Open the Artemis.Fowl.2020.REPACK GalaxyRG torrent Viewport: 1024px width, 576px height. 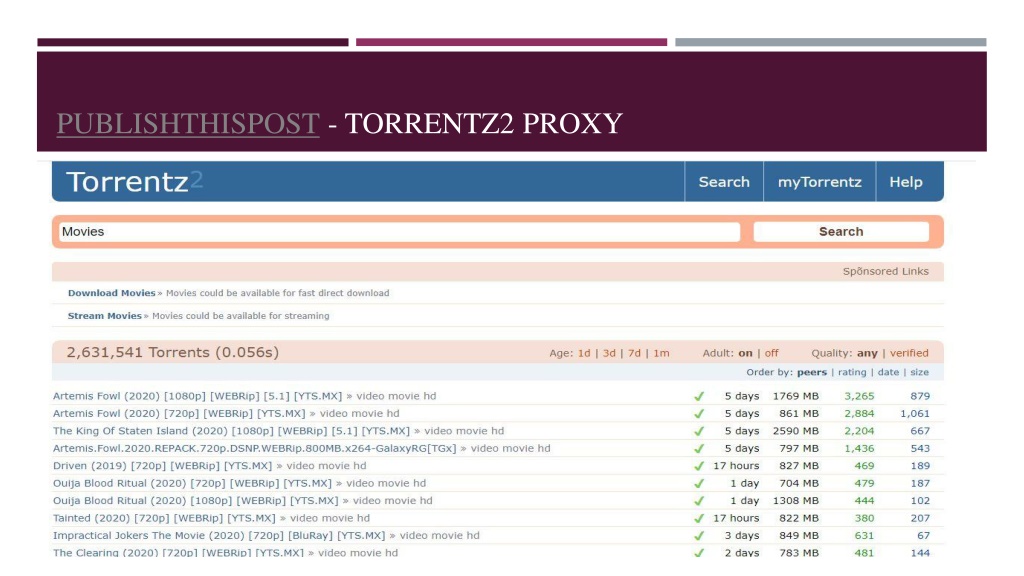tap(255, 449)
